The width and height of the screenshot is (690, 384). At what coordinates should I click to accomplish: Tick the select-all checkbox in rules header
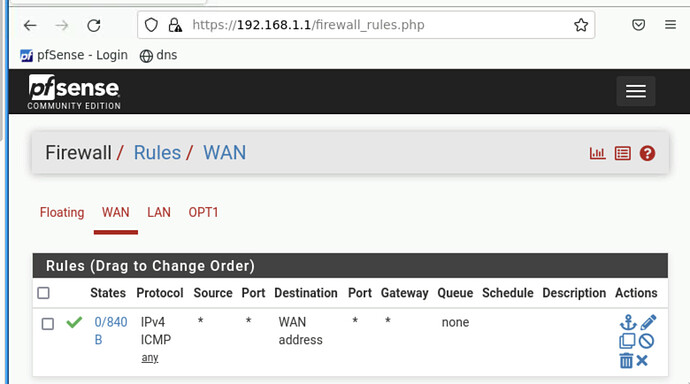(x=43, y=293)
